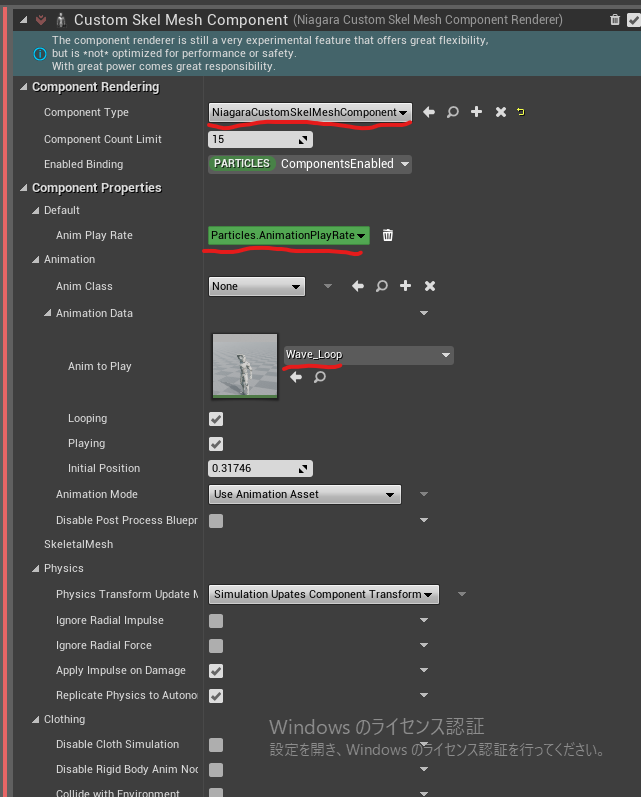
Task: Collapse the Animation category
Action: 35,260
